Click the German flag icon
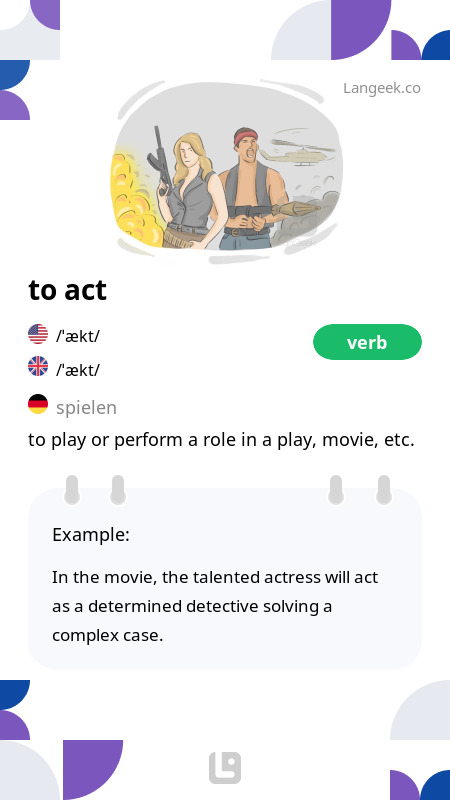This screenshot has width=450, height=800. [x=38, y=404]
